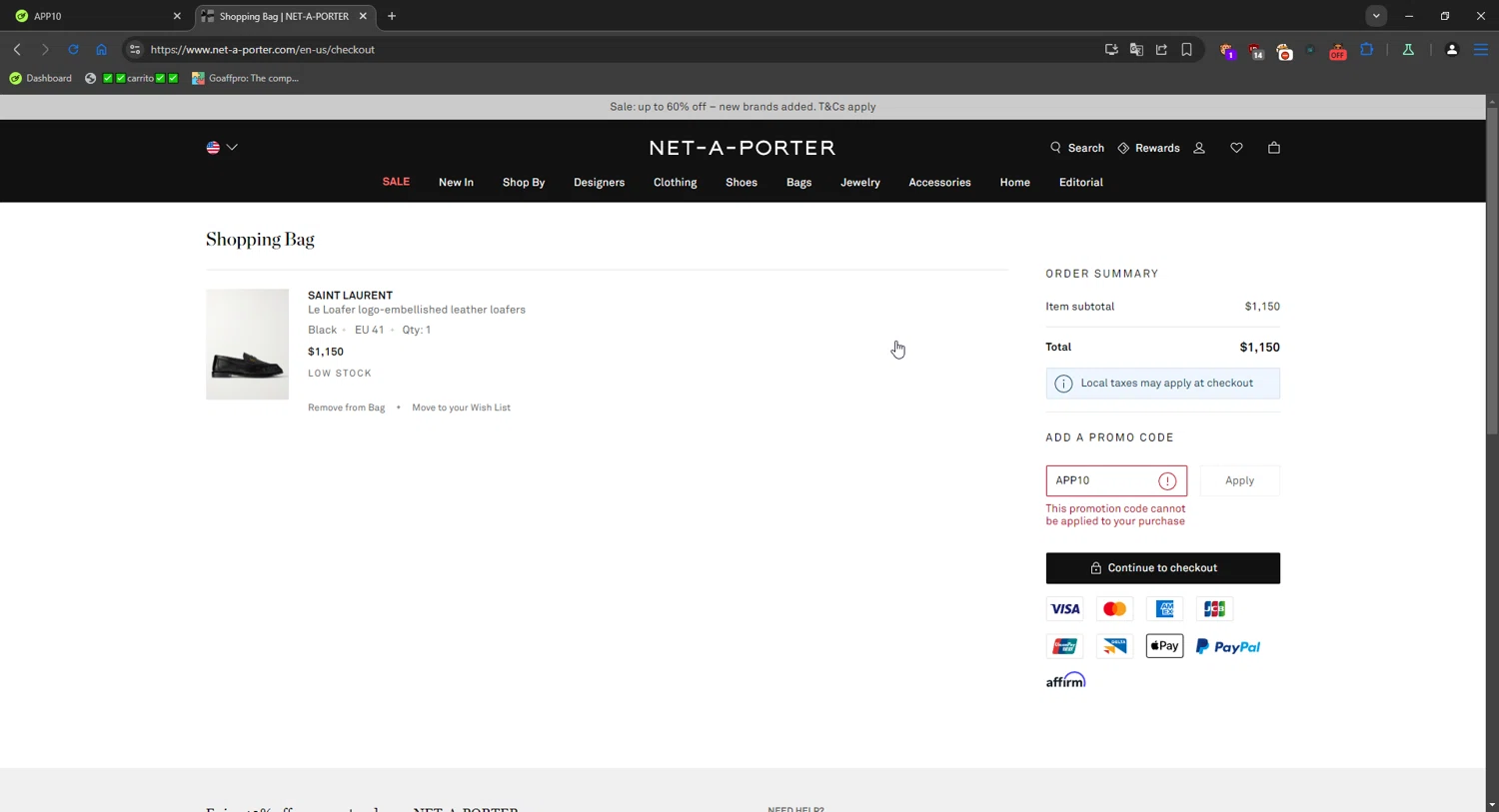Image resolution: width=1499 pixels, height=812 pixels.
Task: Open the shopping bag icon in header
Action: 1273,148
